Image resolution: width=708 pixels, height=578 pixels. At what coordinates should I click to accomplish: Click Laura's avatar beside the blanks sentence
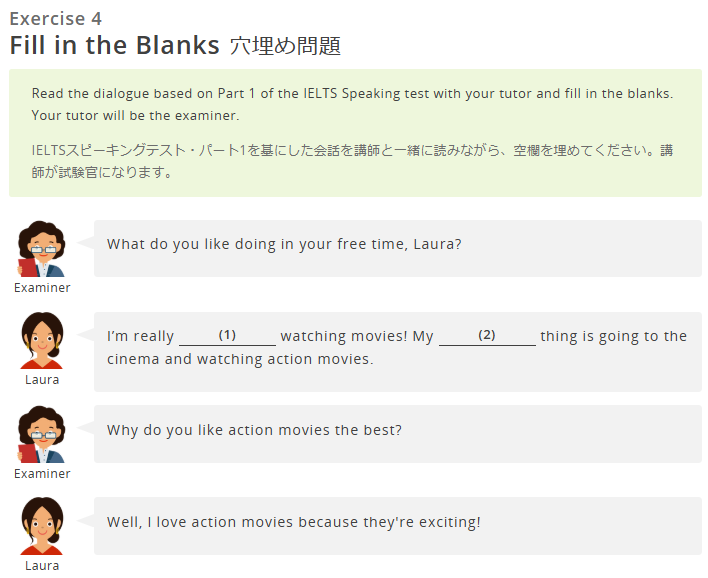[x=42, y=340]
